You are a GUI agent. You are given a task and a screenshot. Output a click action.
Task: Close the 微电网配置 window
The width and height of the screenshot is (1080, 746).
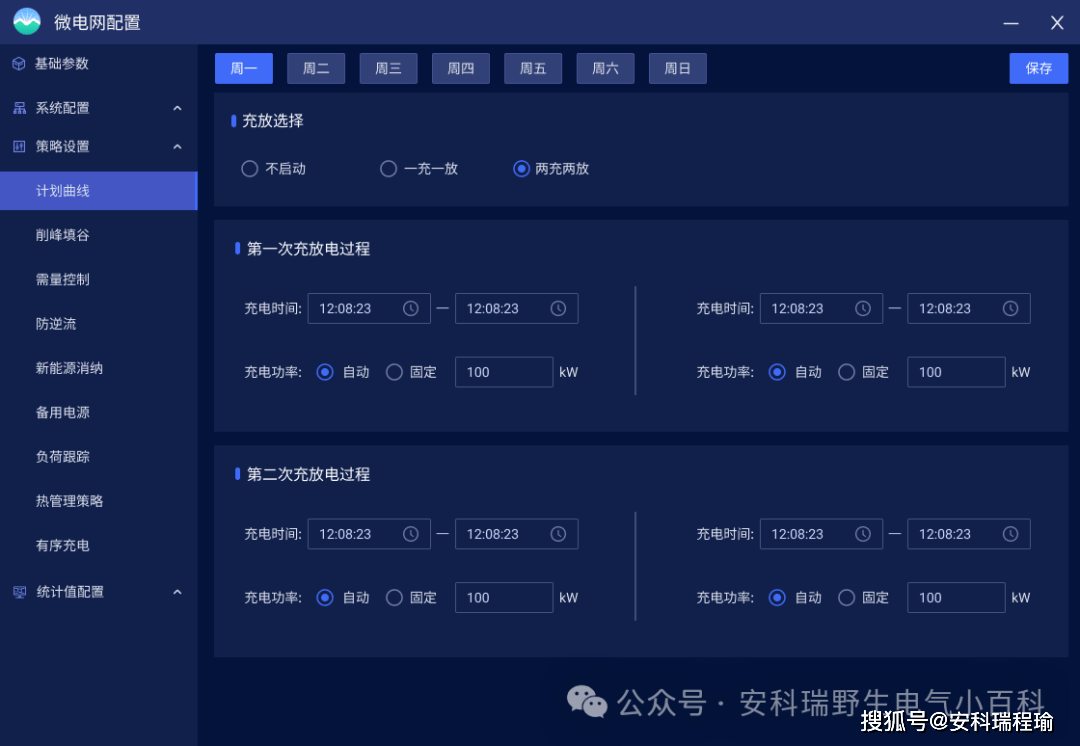[1057, 23]
